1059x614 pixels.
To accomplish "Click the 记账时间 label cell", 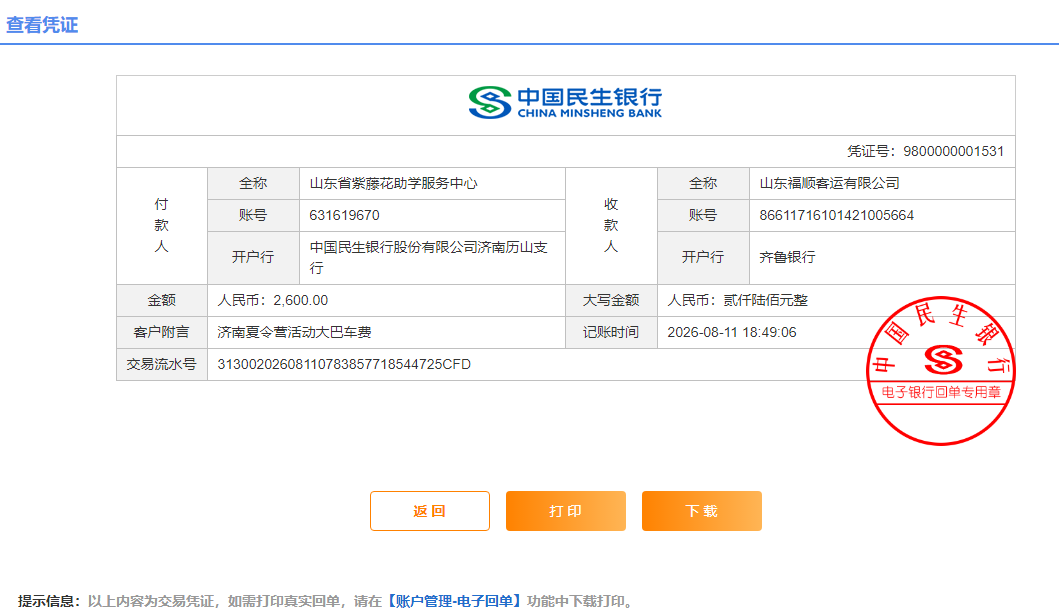I will 611,332.
